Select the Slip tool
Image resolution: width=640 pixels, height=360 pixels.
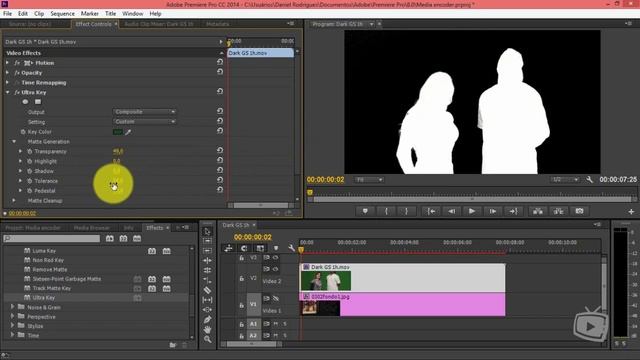pyautogui.click(x=207, y=300)
